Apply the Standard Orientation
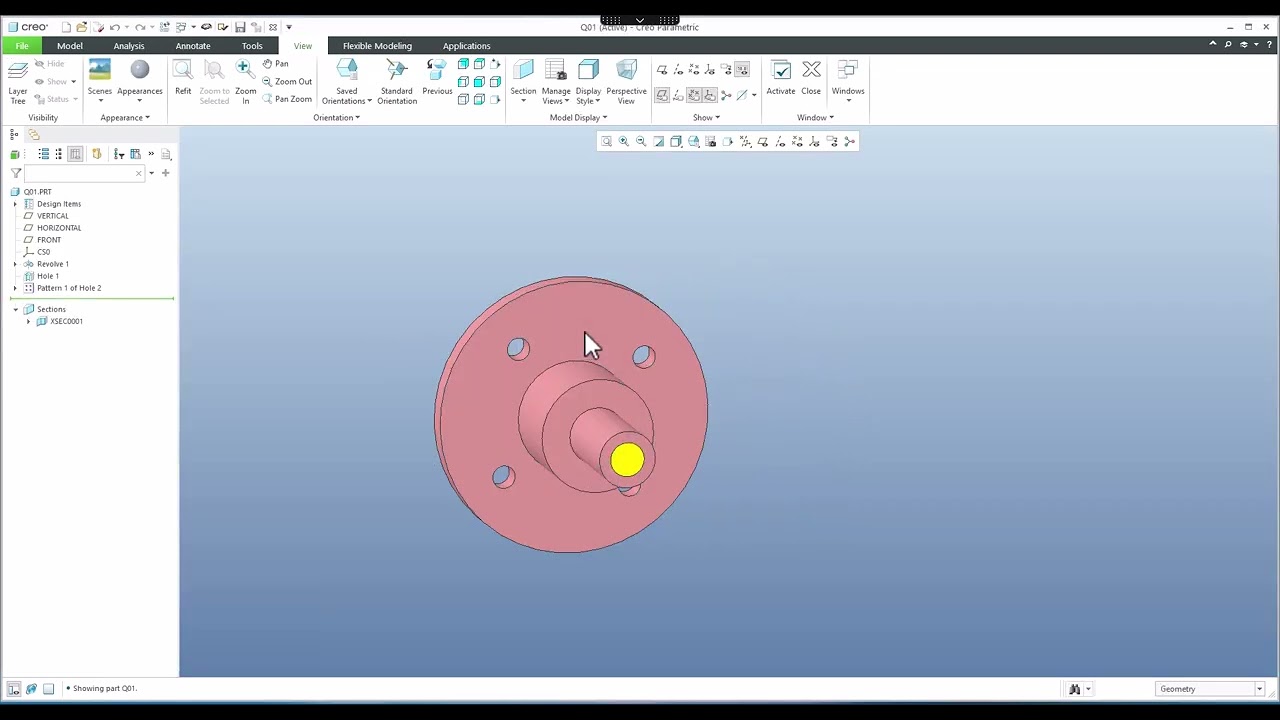 pos(397,82)
